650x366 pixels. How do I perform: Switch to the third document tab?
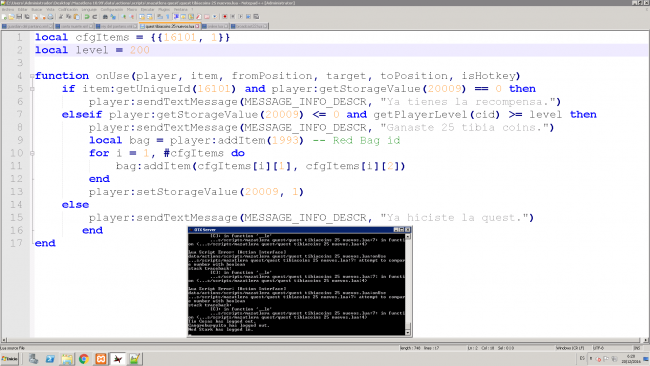(116, 26)
